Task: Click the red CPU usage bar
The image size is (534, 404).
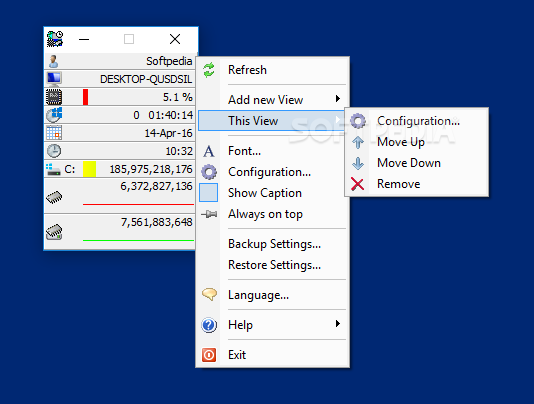Action: coord(85,97)
